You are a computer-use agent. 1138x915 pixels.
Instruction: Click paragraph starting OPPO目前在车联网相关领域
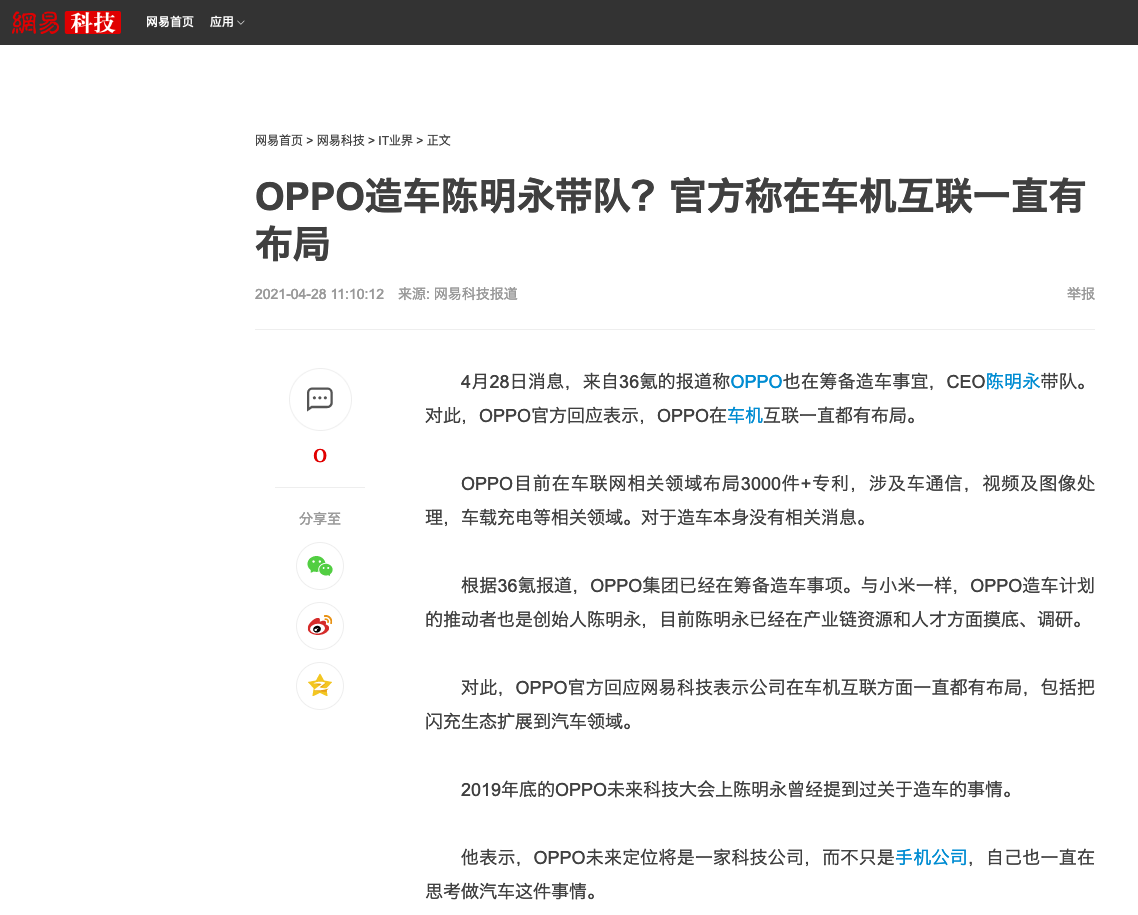click(x=760, y=501)
